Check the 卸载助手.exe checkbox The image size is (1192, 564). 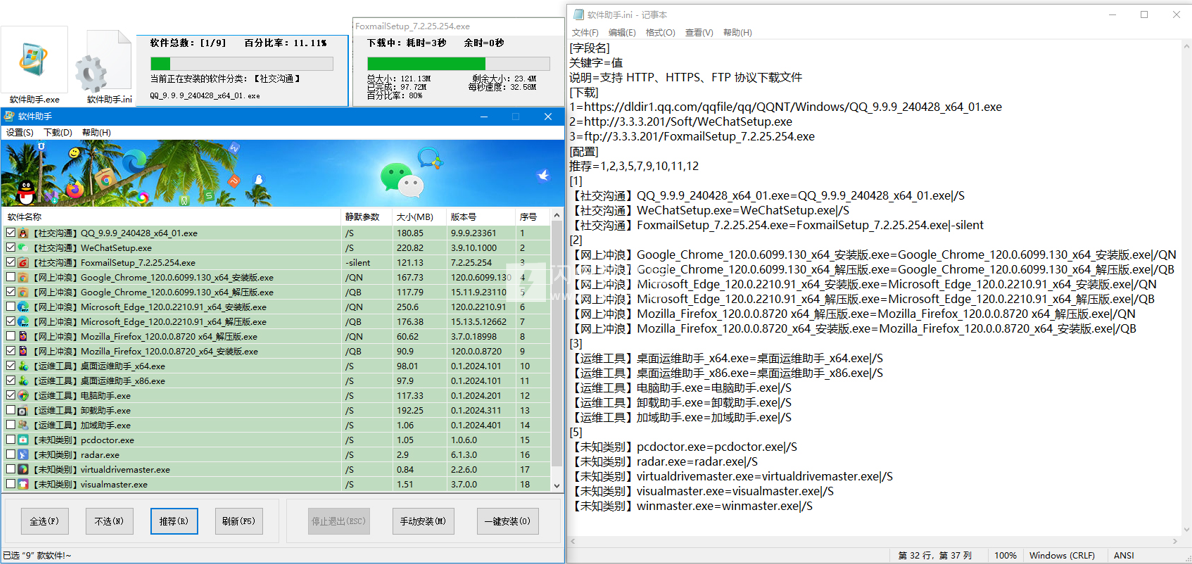point(11,410)
